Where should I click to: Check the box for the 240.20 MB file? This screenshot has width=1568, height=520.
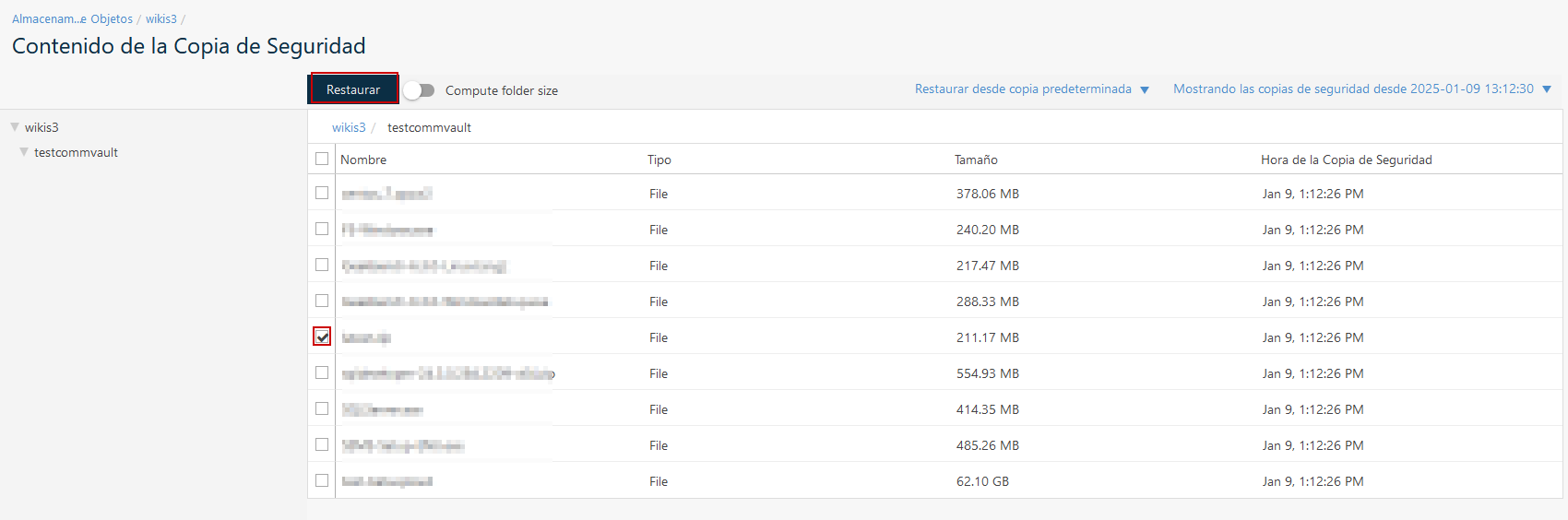(322, 229)
